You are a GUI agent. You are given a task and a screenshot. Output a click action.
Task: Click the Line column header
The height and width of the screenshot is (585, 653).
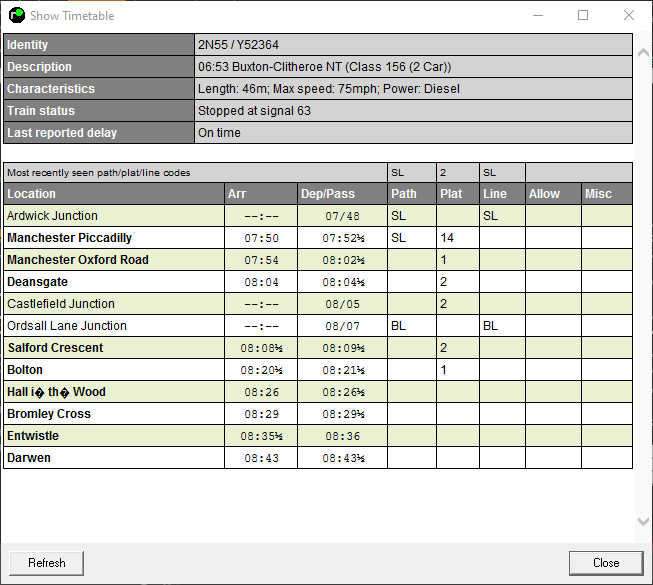pyautogui.click(x=502, y=194)
